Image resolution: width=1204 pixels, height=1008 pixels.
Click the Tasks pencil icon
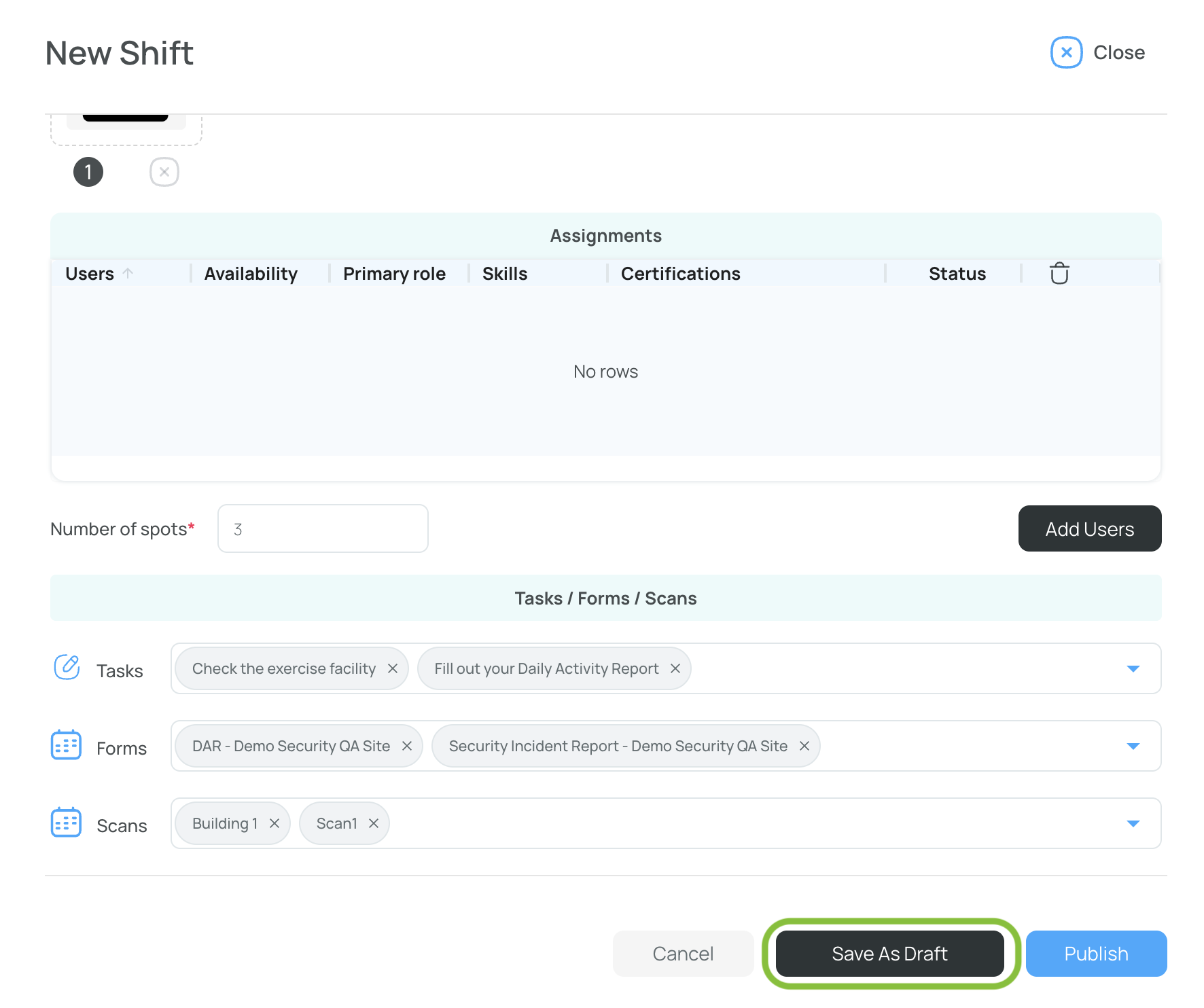(x=67, y=667)
